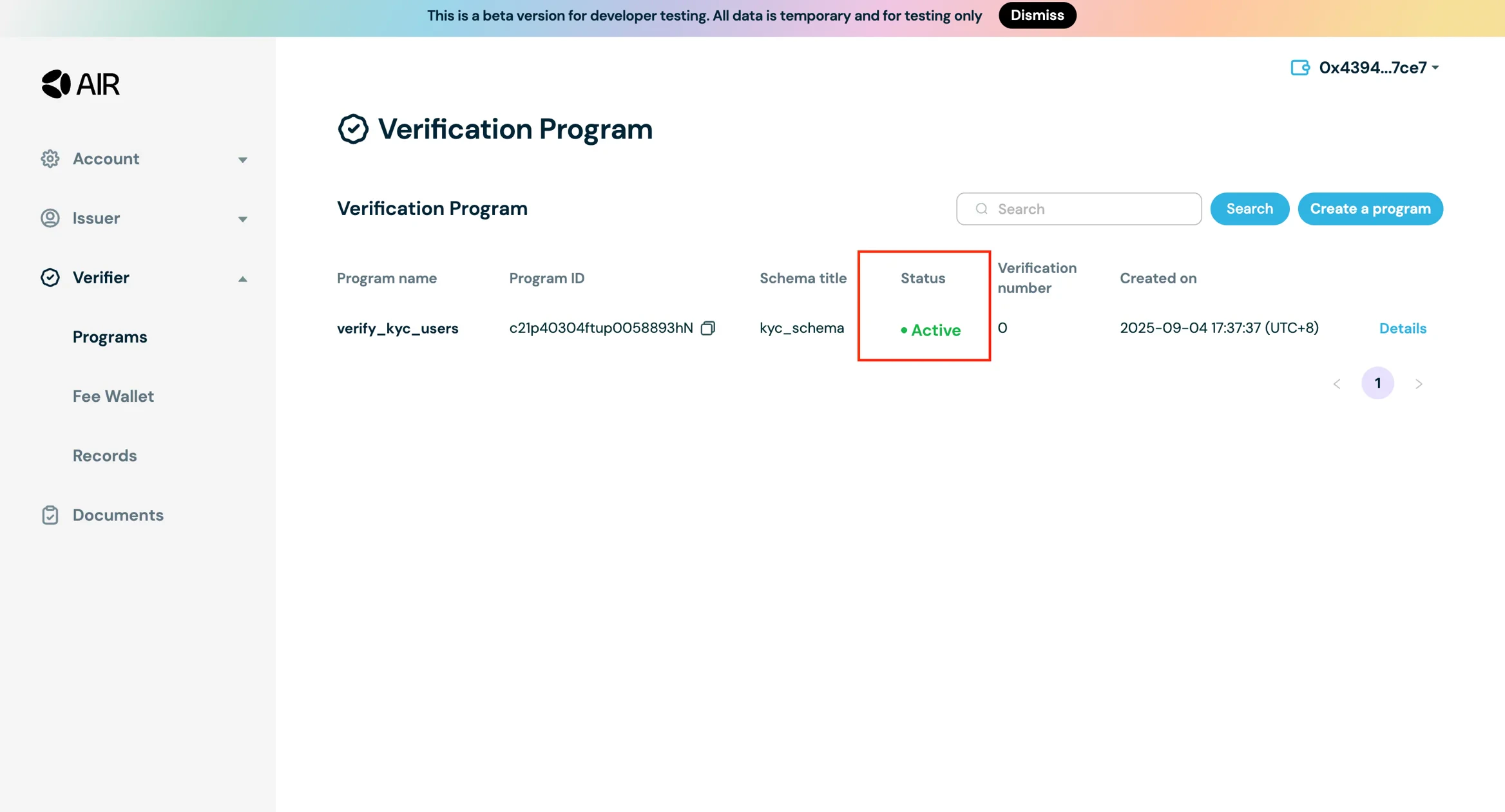Select the Verifier badge icon in sidebar
The height and width of the screenshot is (812, 1505).
(50, 278)
